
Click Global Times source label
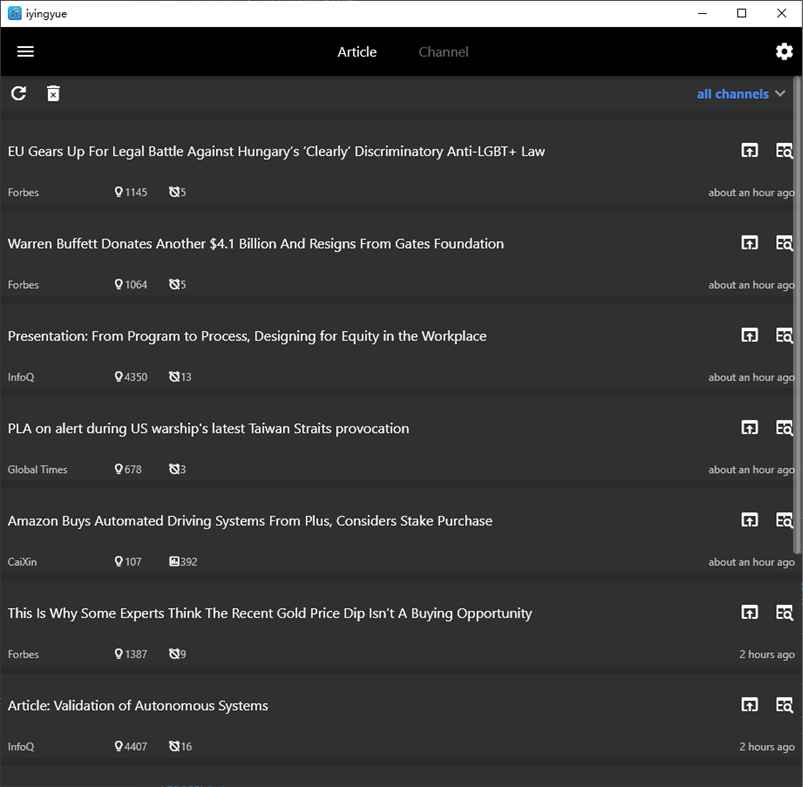[x=37, y=470]
